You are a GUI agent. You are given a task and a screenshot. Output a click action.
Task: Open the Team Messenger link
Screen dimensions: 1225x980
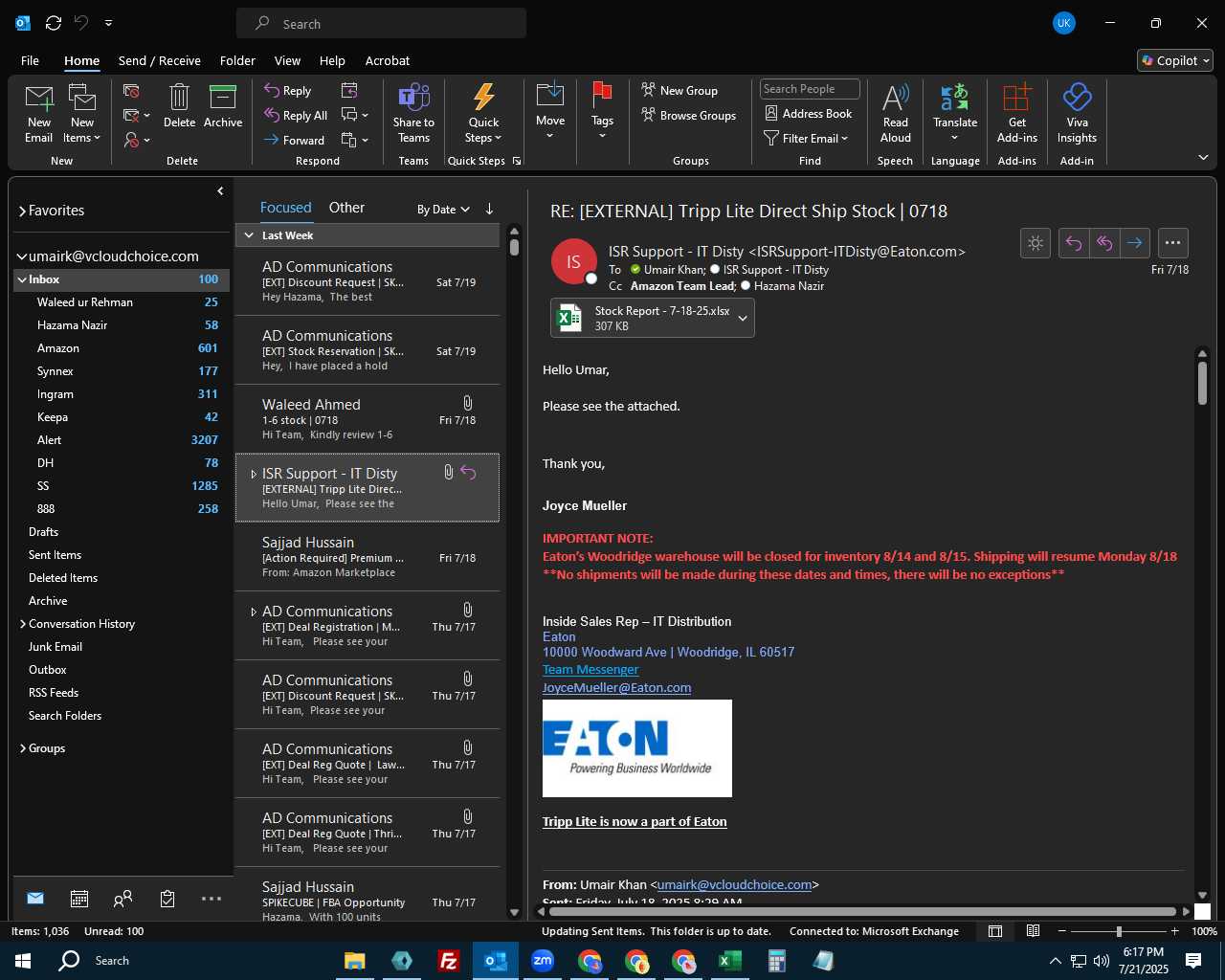(590, 670)
